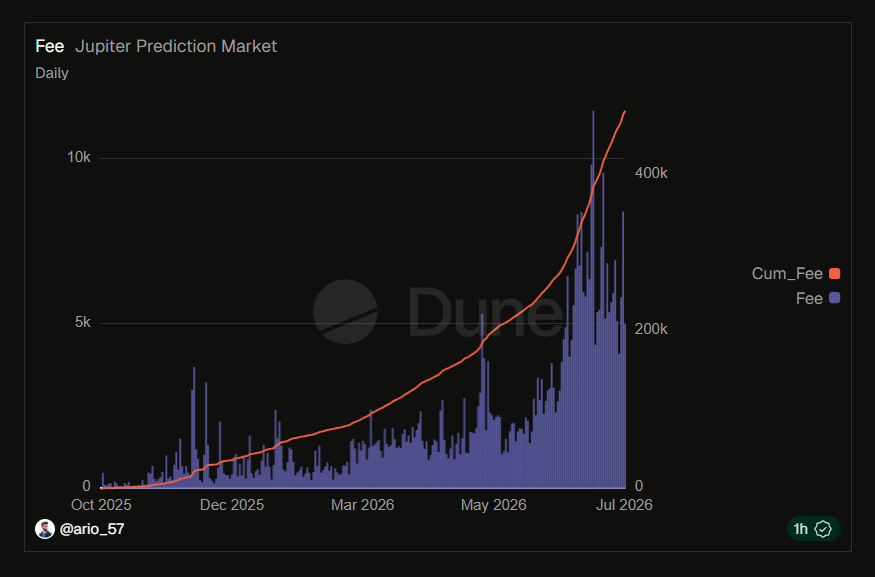Click the Jupiter Prediction Market subtitle
The height and width of the screenshot is (577, 875).
pyautogui.click(x=176, y=46)
